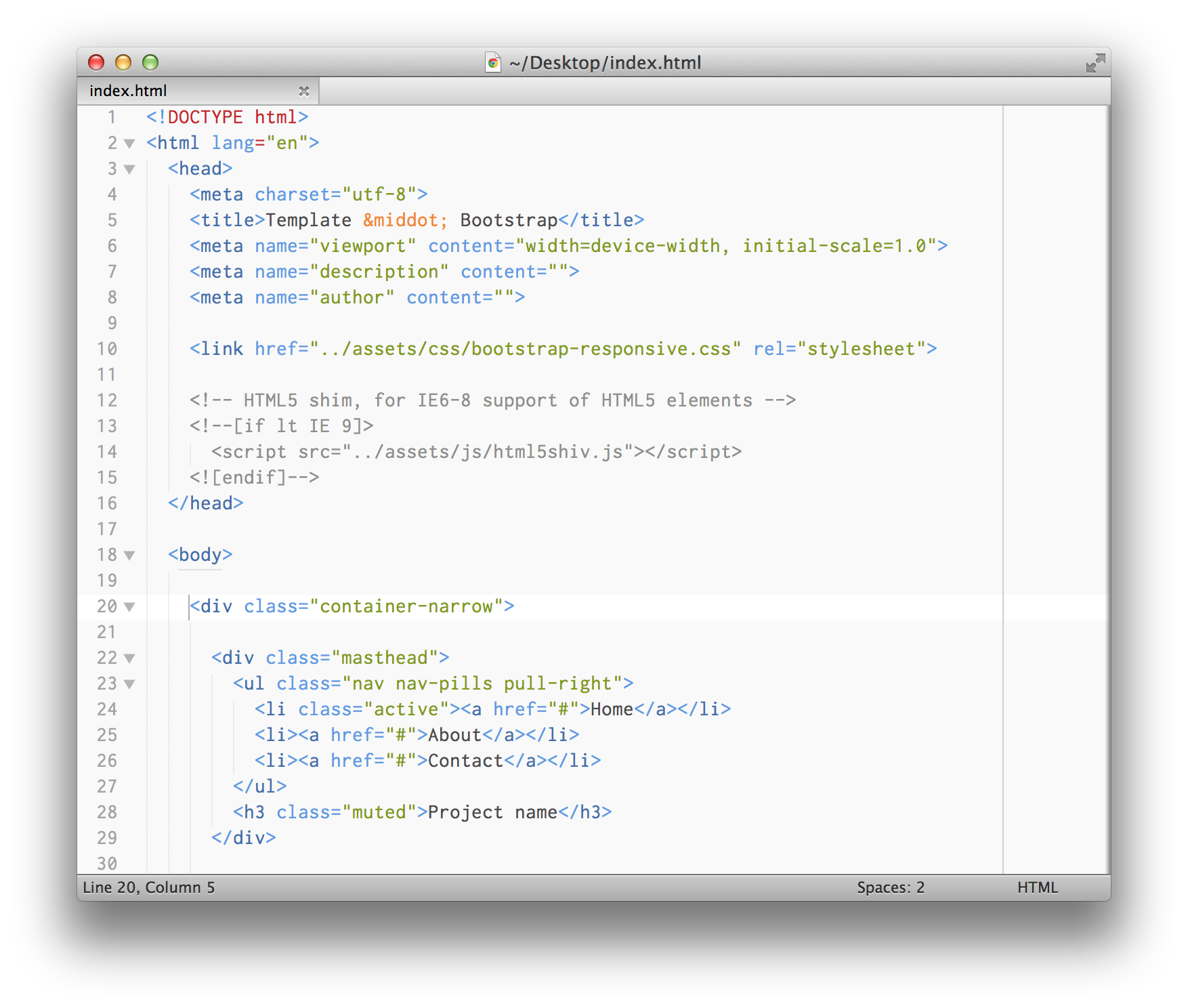The height and width of the screenshot is (1008, 1188).
Task: Collapse the body section at line 18
Action: pyautogui.click(x=129, y=555)
